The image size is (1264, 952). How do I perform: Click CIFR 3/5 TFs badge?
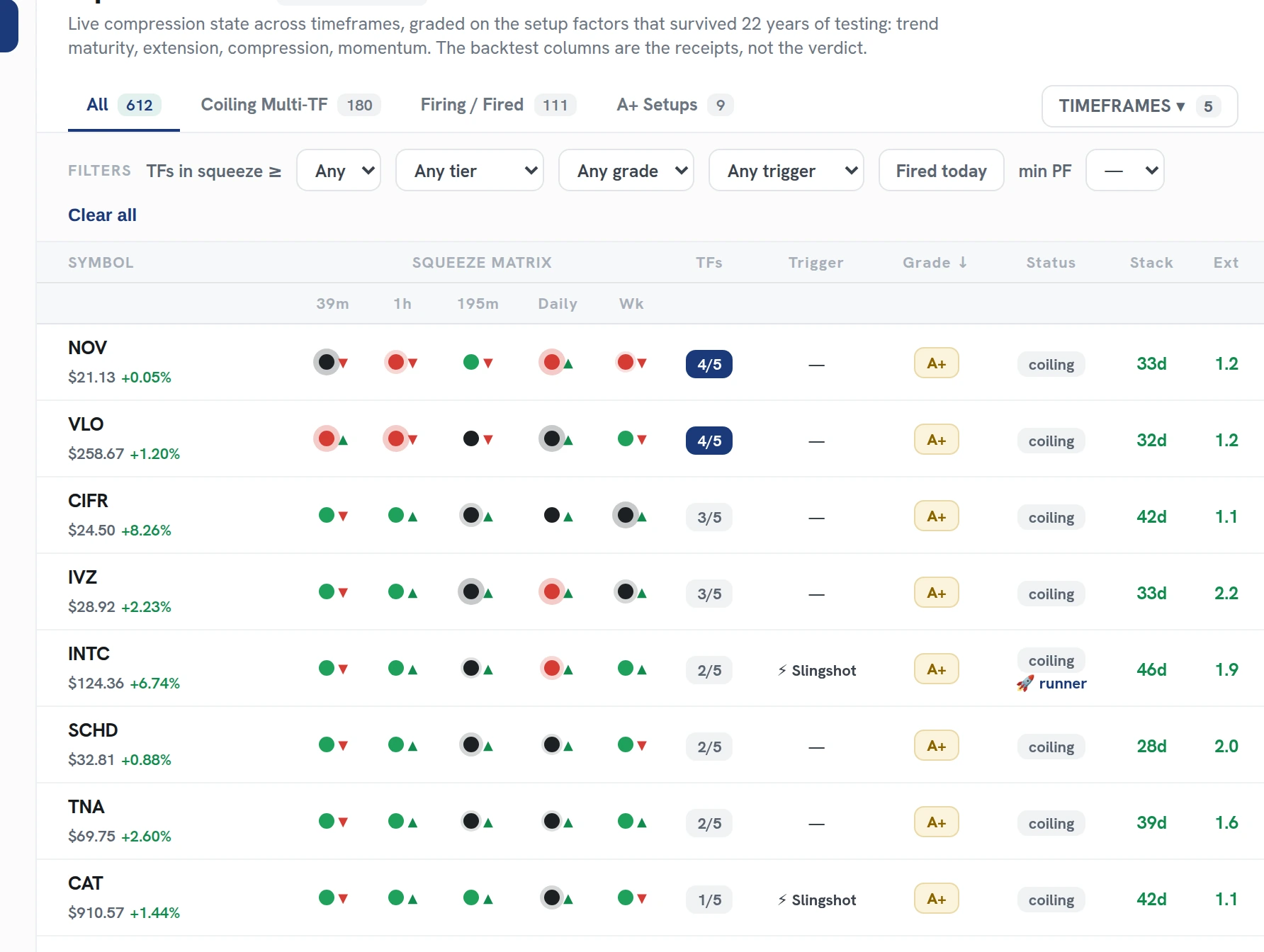point(709,517)
